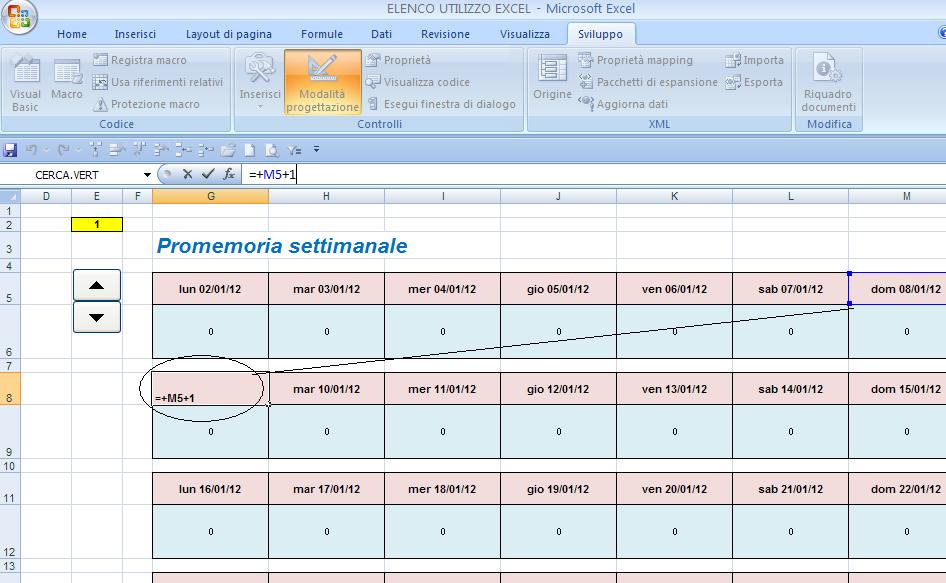946x583 pixels.
Task: Click the Importa button in XML group
Action: click(x=747, y=59)
